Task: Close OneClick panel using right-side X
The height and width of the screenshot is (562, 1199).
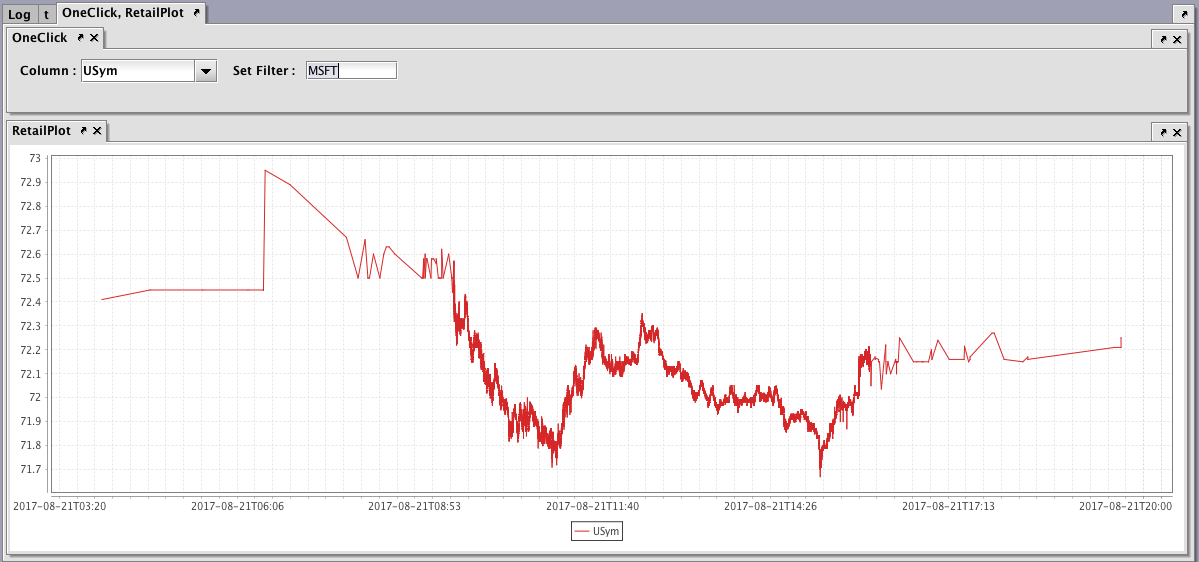Action: pyautogui.click(x=1178, y=39)
